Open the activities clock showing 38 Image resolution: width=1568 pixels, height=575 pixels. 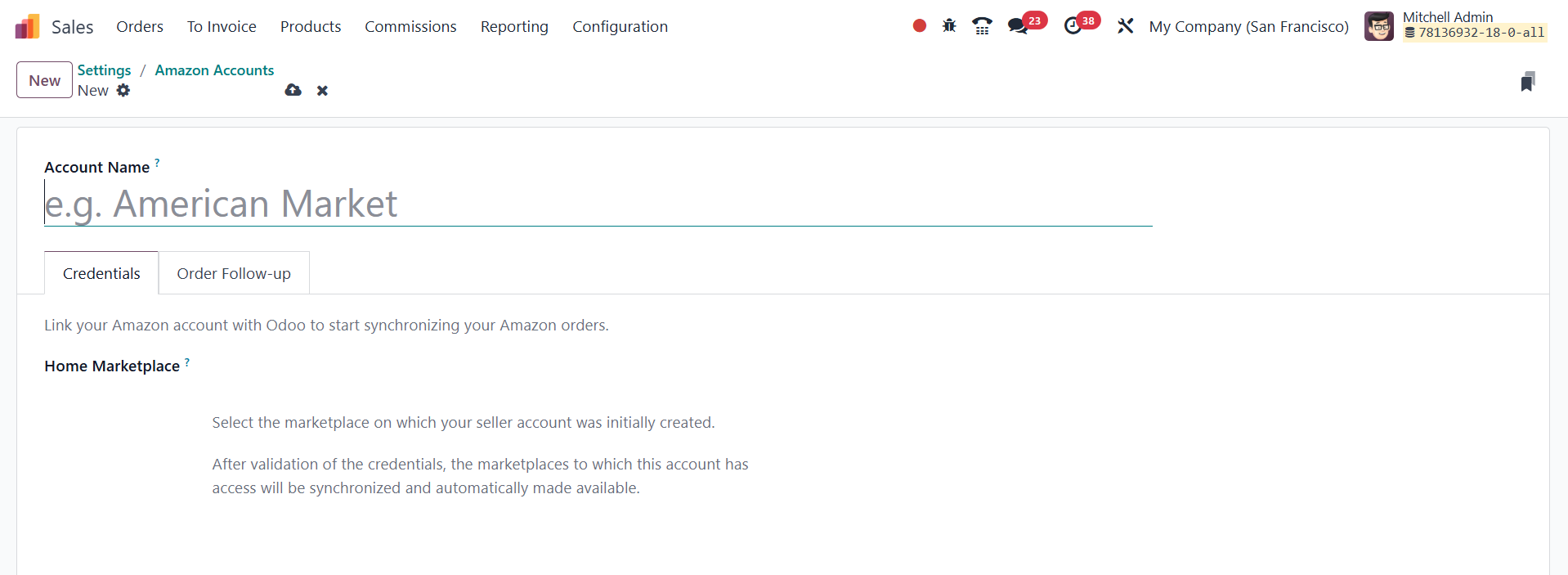1073,26
